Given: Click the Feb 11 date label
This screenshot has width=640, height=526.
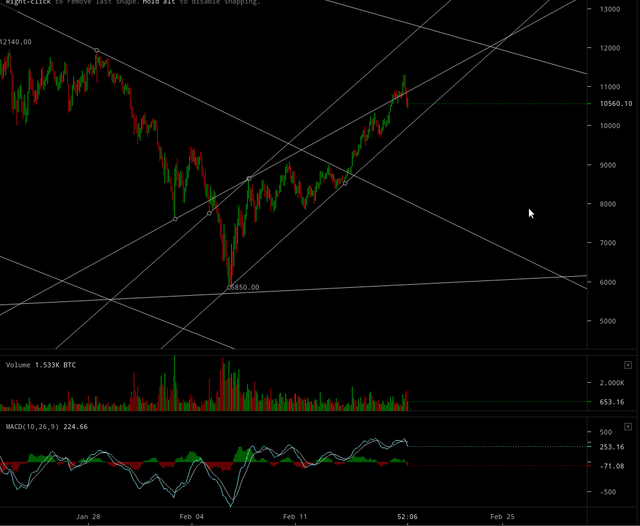Looking at the screenshot, I should (x=295, y=517).
